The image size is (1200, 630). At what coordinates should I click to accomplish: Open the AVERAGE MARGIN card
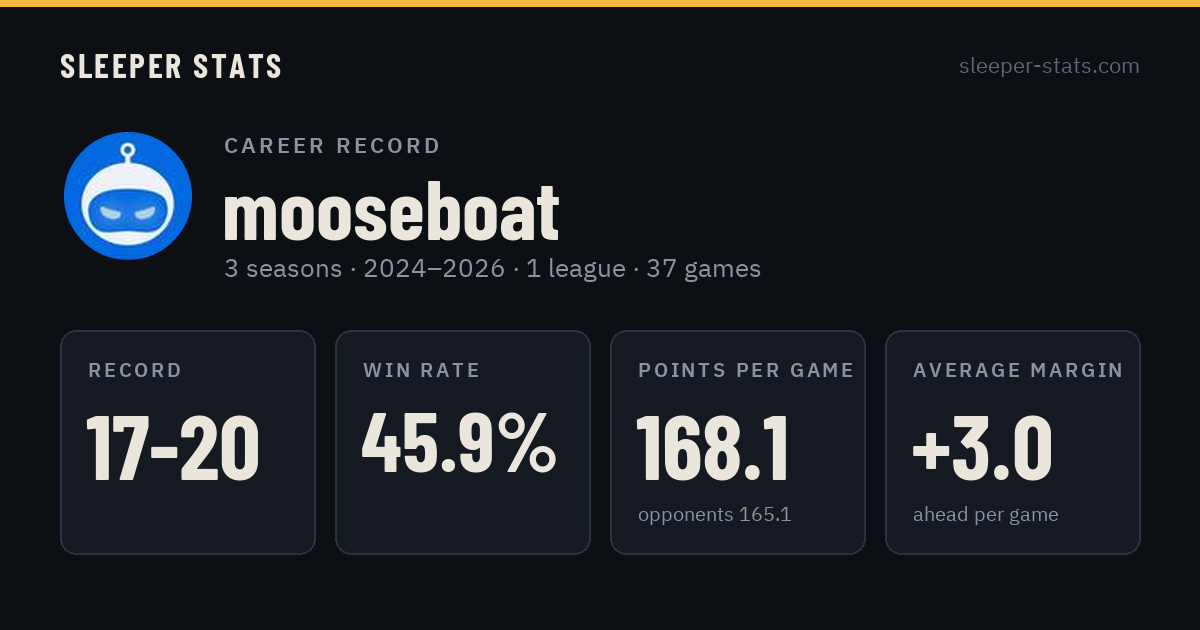point(1013,442)
